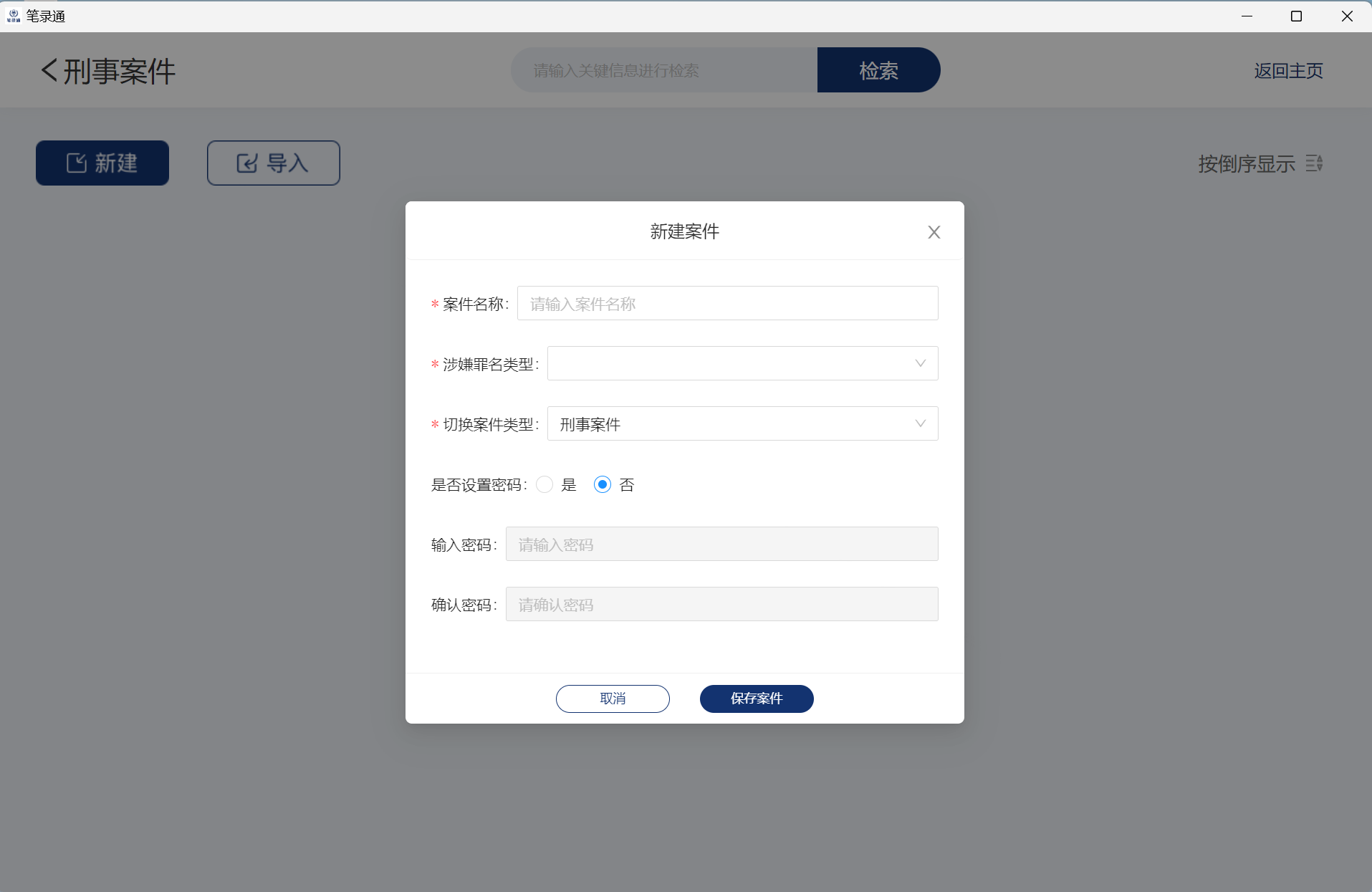Click the 按倒序显示 sort icon

tap(1314, 163)
